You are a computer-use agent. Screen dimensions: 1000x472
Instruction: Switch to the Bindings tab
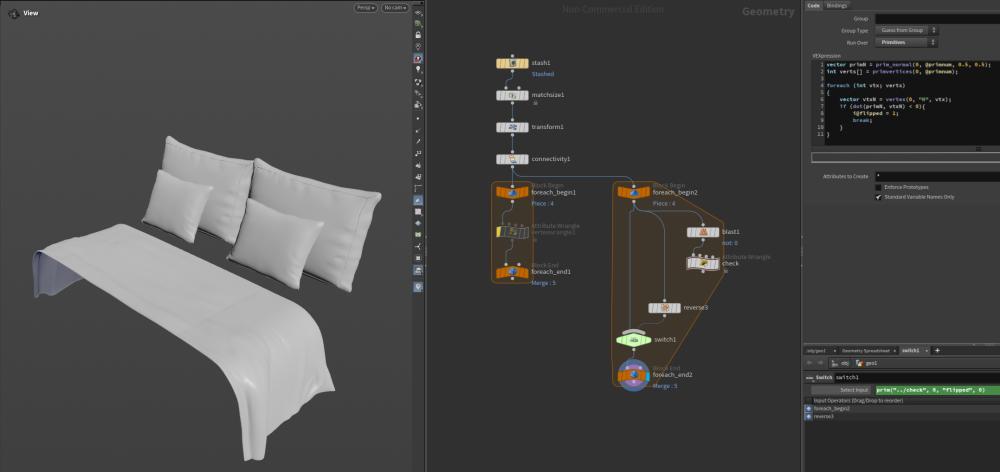pos(836,6)
